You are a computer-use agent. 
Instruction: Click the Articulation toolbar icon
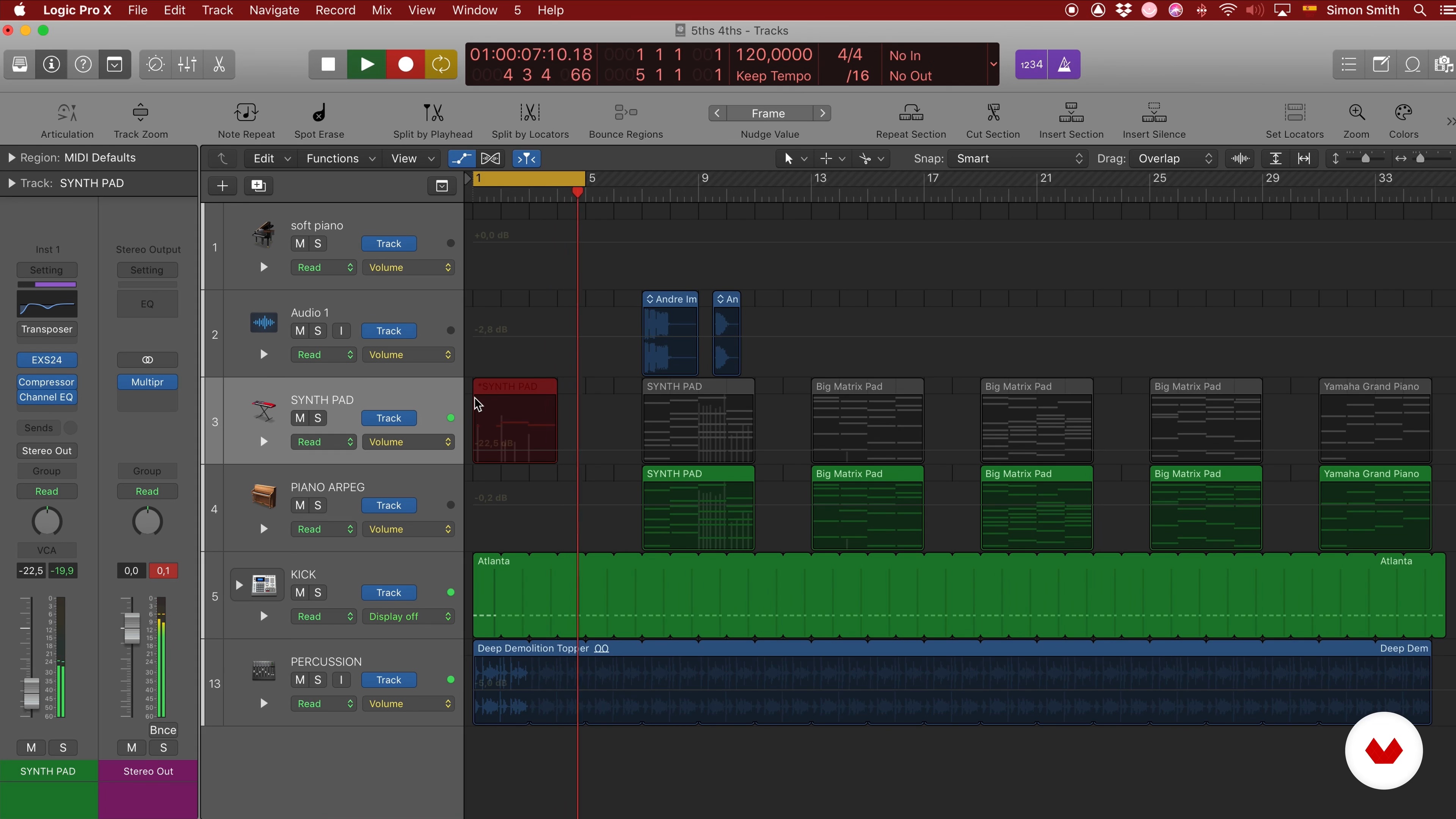67,113
